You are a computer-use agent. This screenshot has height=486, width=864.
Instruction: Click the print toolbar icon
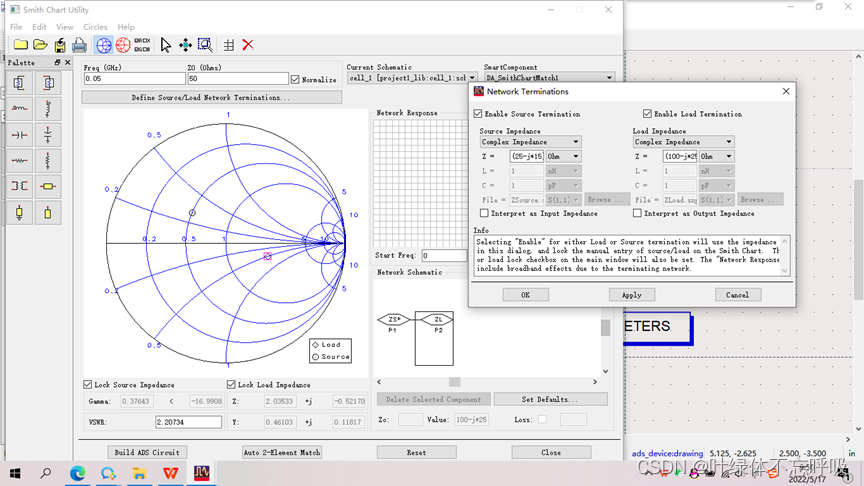(79, 45)
